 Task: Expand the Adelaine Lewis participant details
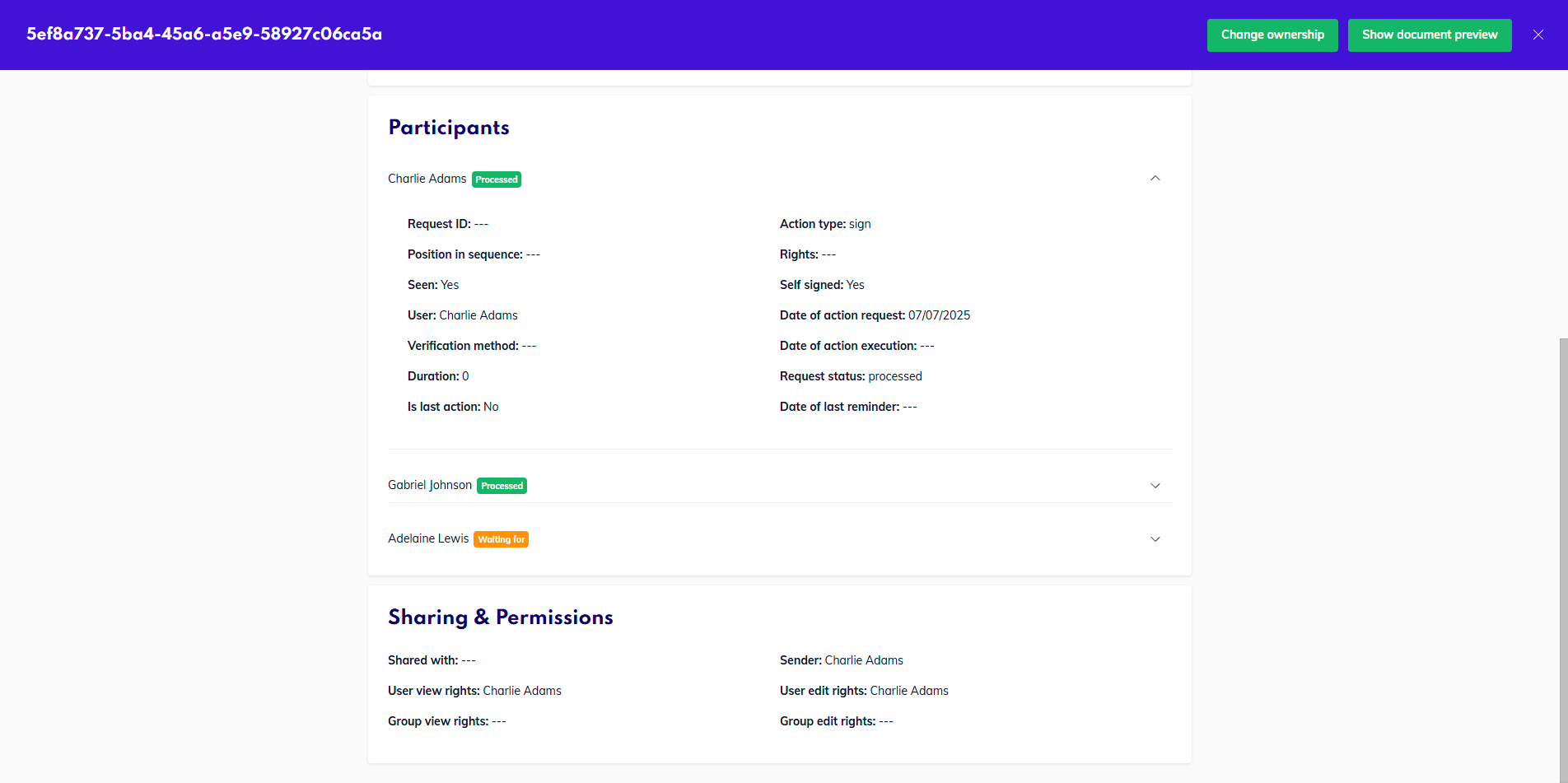(1155, 538)
